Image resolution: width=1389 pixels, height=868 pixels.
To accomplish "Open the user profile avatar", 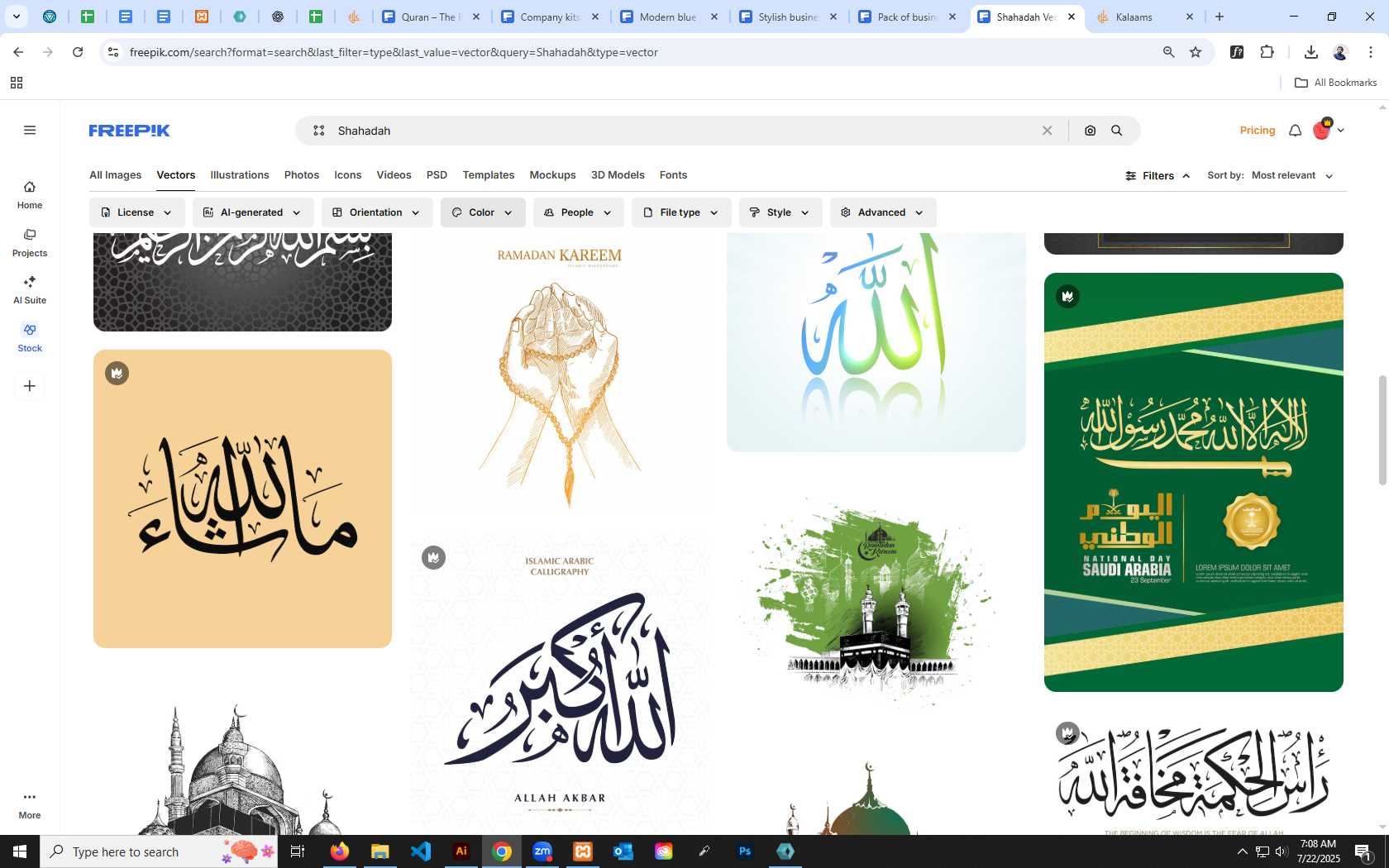I will [x=1321, y=130].
